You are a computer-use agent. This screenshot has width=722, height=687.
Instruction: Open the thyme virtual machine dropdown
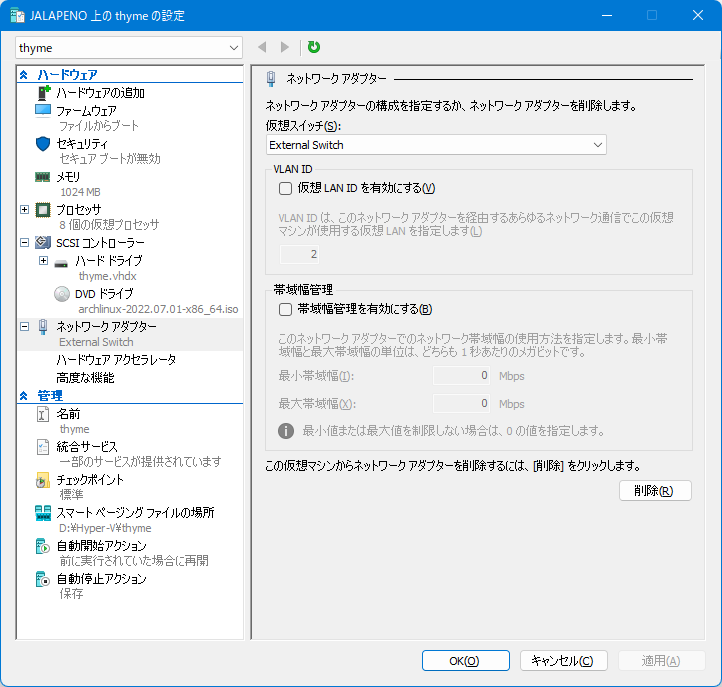pos(129,48)
